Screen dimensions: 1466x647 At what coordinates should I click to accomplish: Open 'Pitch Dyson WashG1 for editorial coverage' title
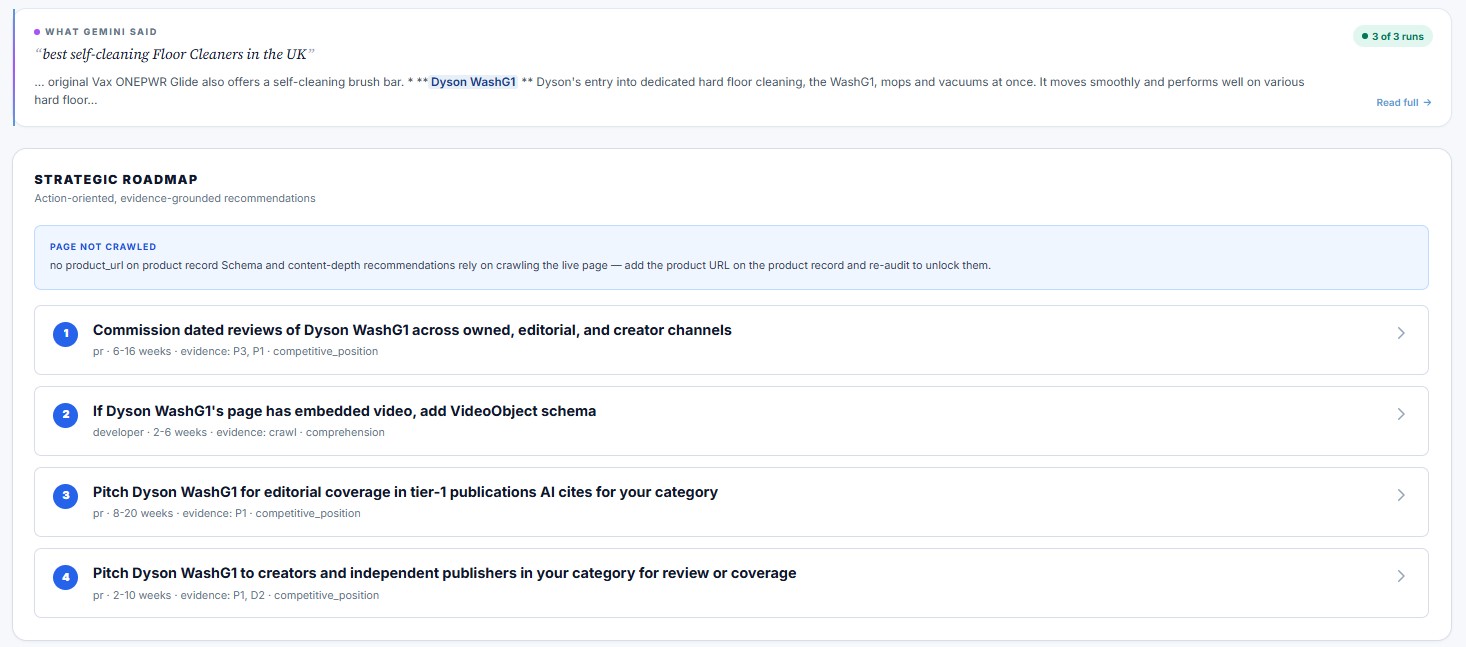click(405, 492)
